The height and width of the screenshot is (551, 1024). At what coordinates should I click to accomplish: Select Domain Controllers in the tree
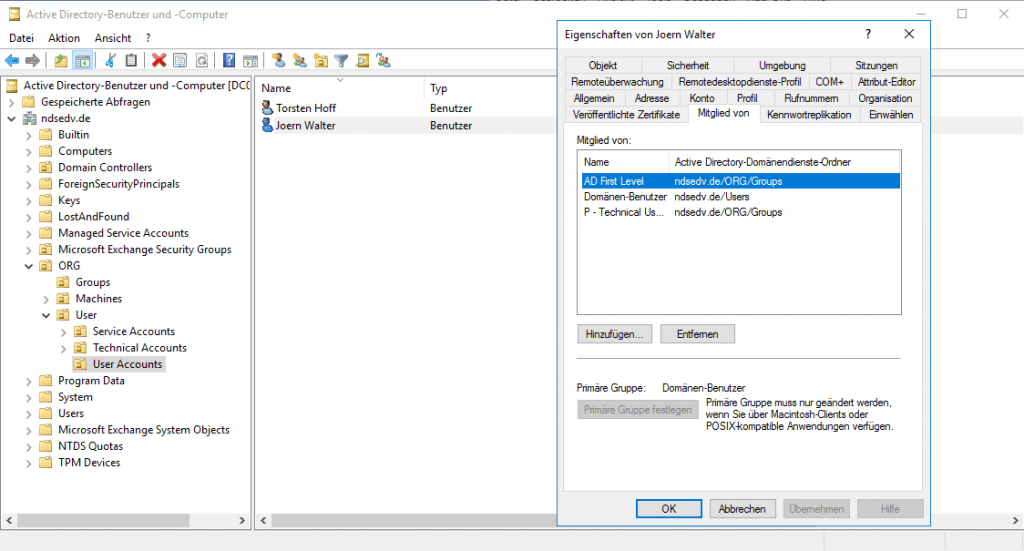pyautogui.click(x=105, y=168)
